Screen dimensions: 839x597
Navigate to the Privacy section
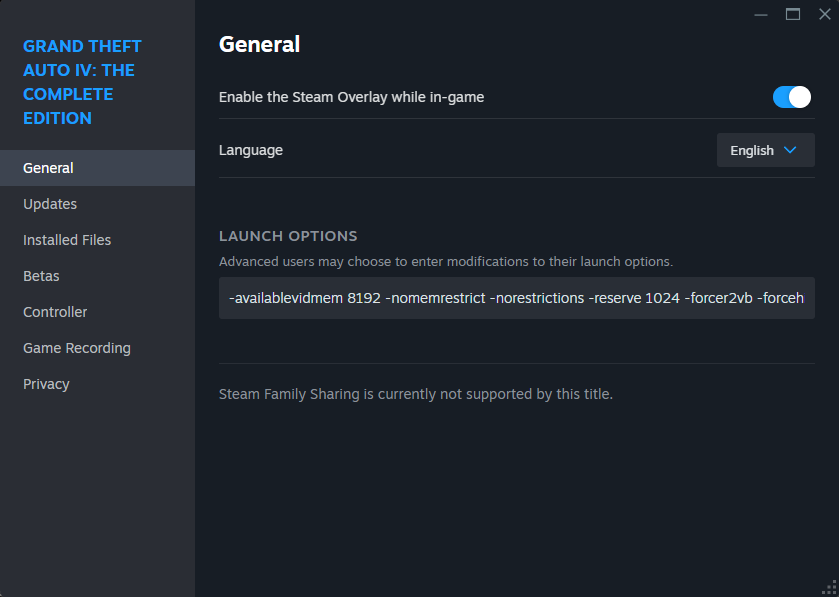pos(46,384)
